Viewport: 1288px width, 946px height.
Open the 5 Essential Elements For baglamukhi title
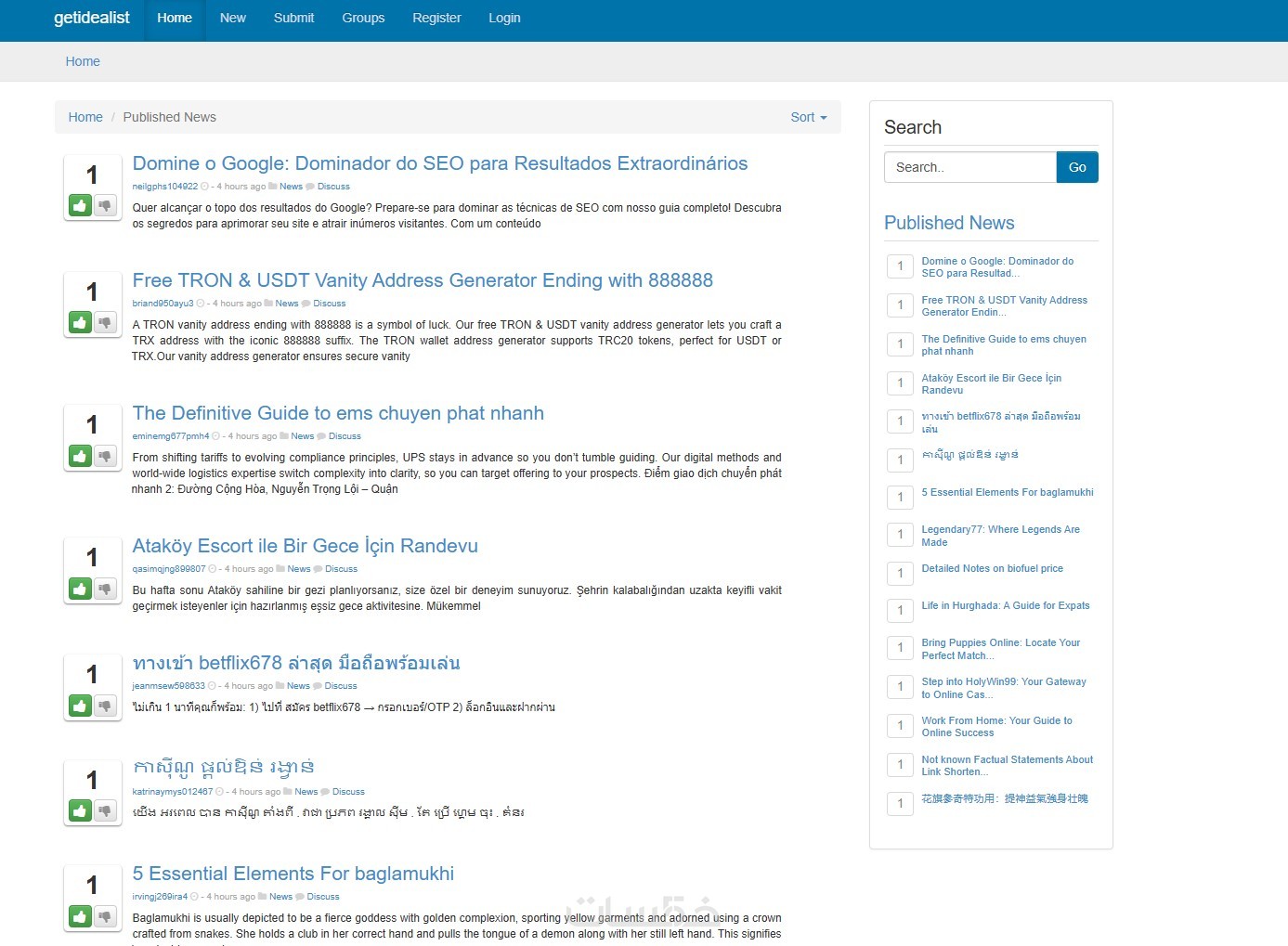point(293,874)
